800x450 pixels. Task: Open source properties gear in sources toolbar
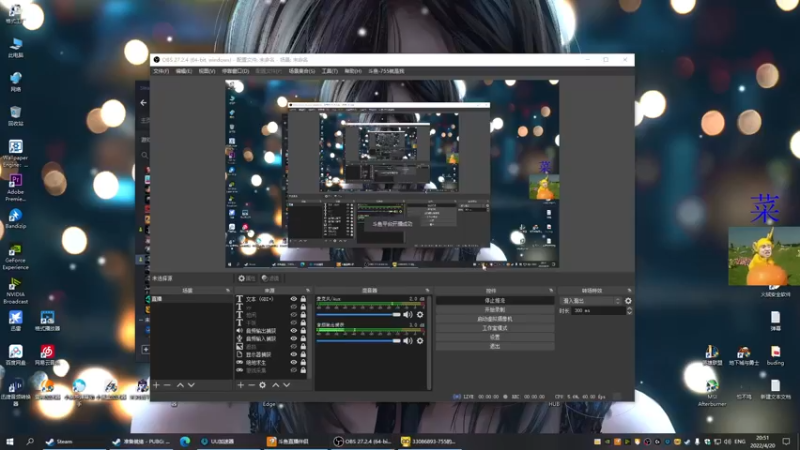pos(262,385)
